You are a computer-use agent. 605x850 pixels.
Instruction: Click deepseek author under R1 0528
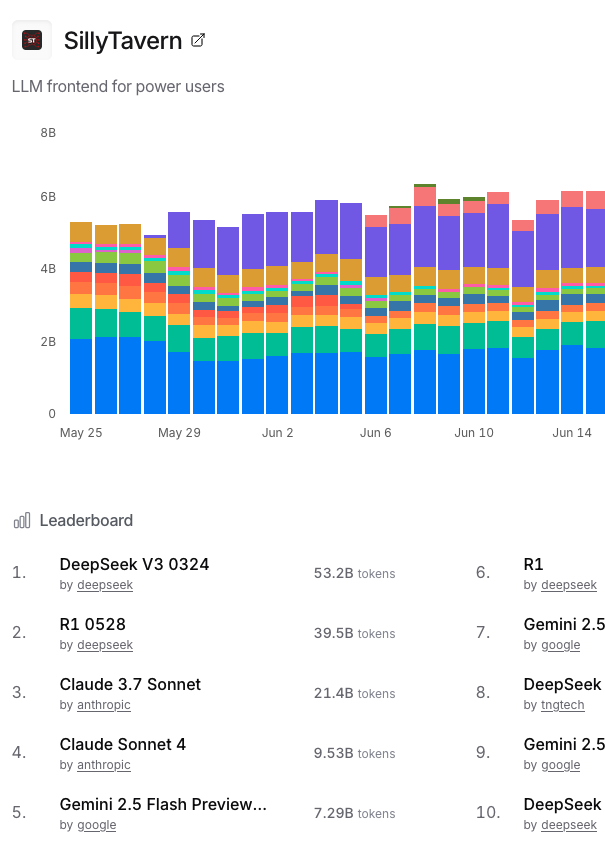105,645
